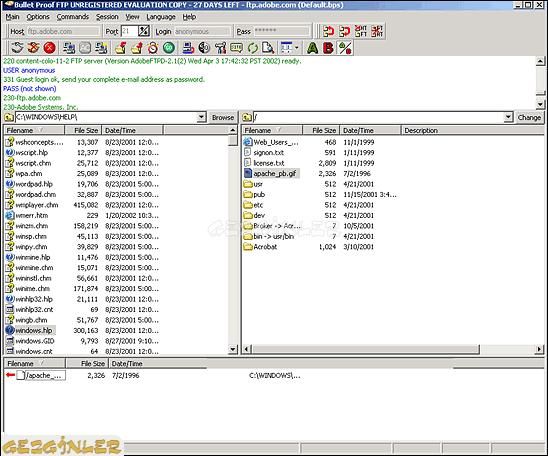Image resolution: width=548 pixels, height=456 pixels.
Task: Click the second folder with red arrow icon
Action: click(137, 48)
